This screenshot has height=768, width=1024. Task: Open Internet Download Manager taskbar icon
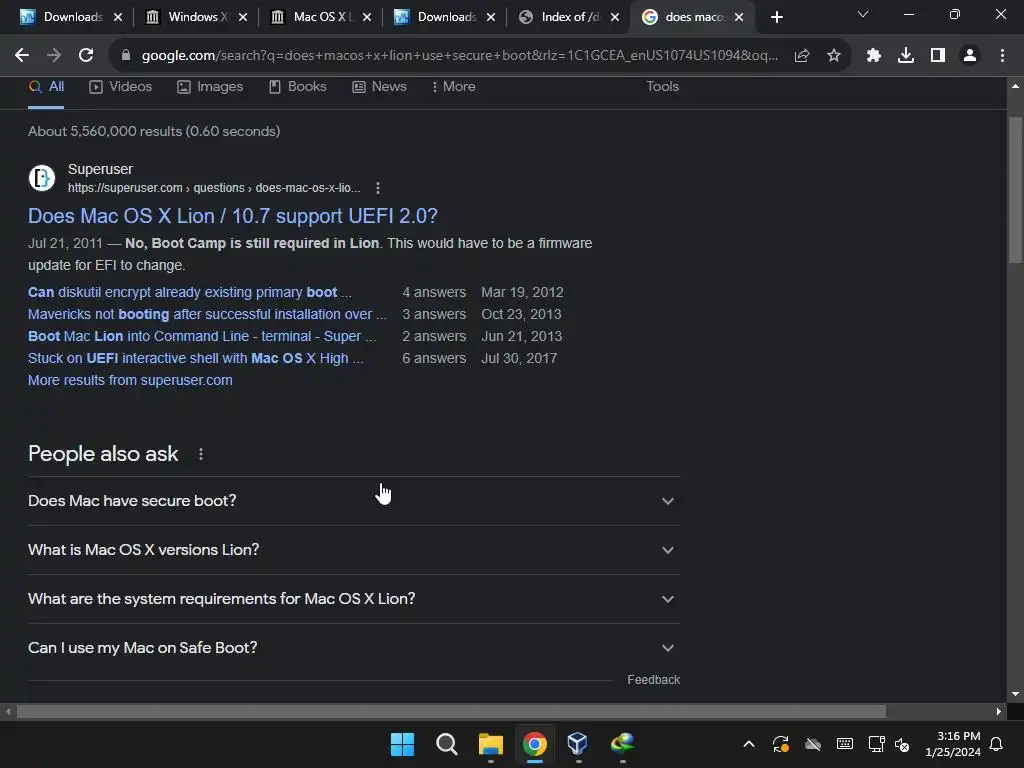[x=622, y=744]
